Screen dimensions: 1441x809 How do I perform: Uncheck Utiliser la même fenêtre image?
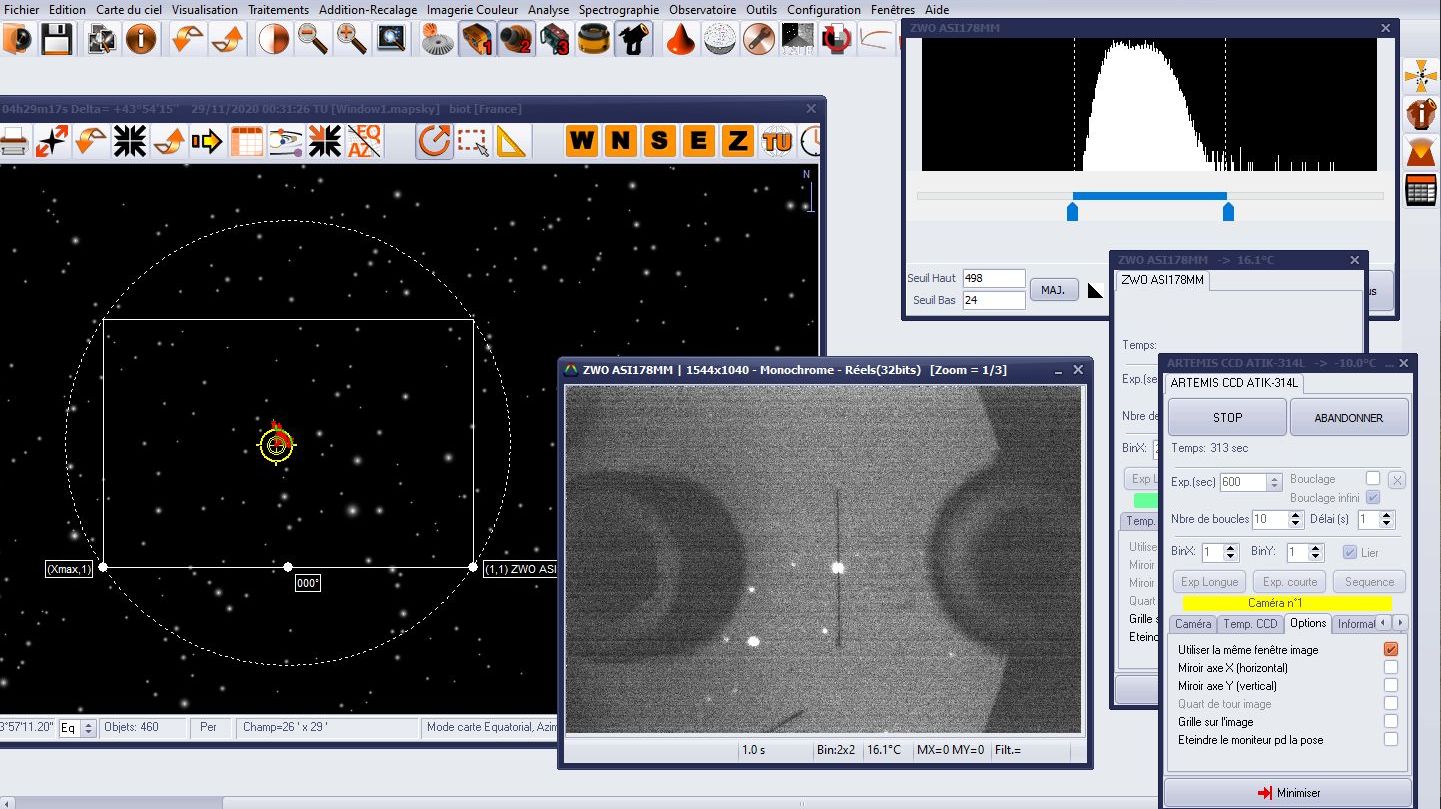[1390, 650]
